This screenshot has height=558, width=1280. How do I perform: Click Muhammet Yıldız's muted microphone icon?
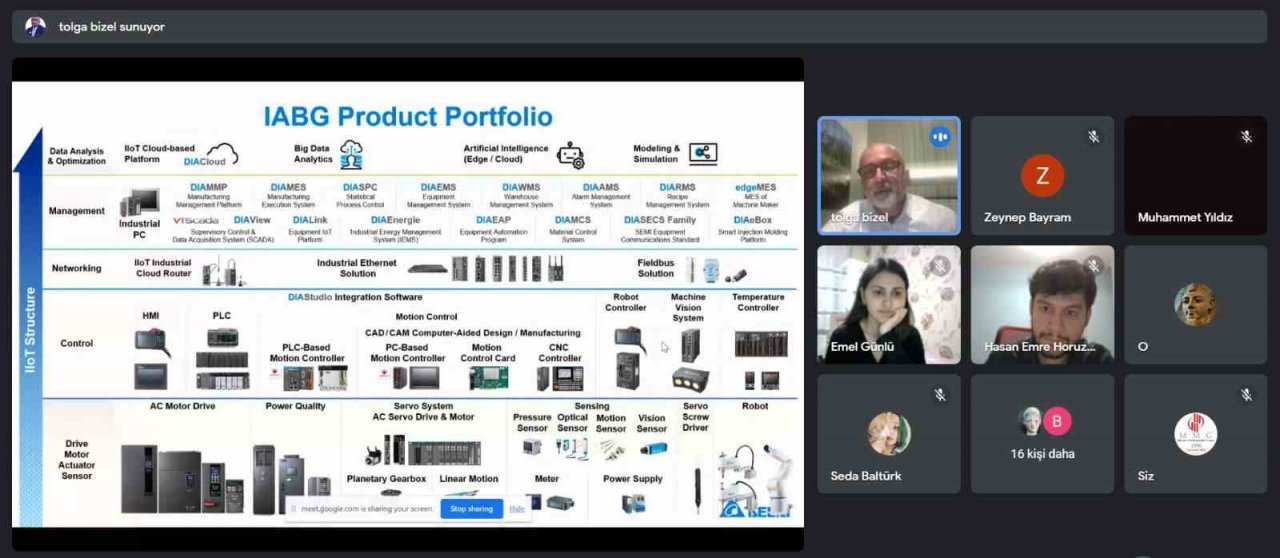click(1246, 137)
